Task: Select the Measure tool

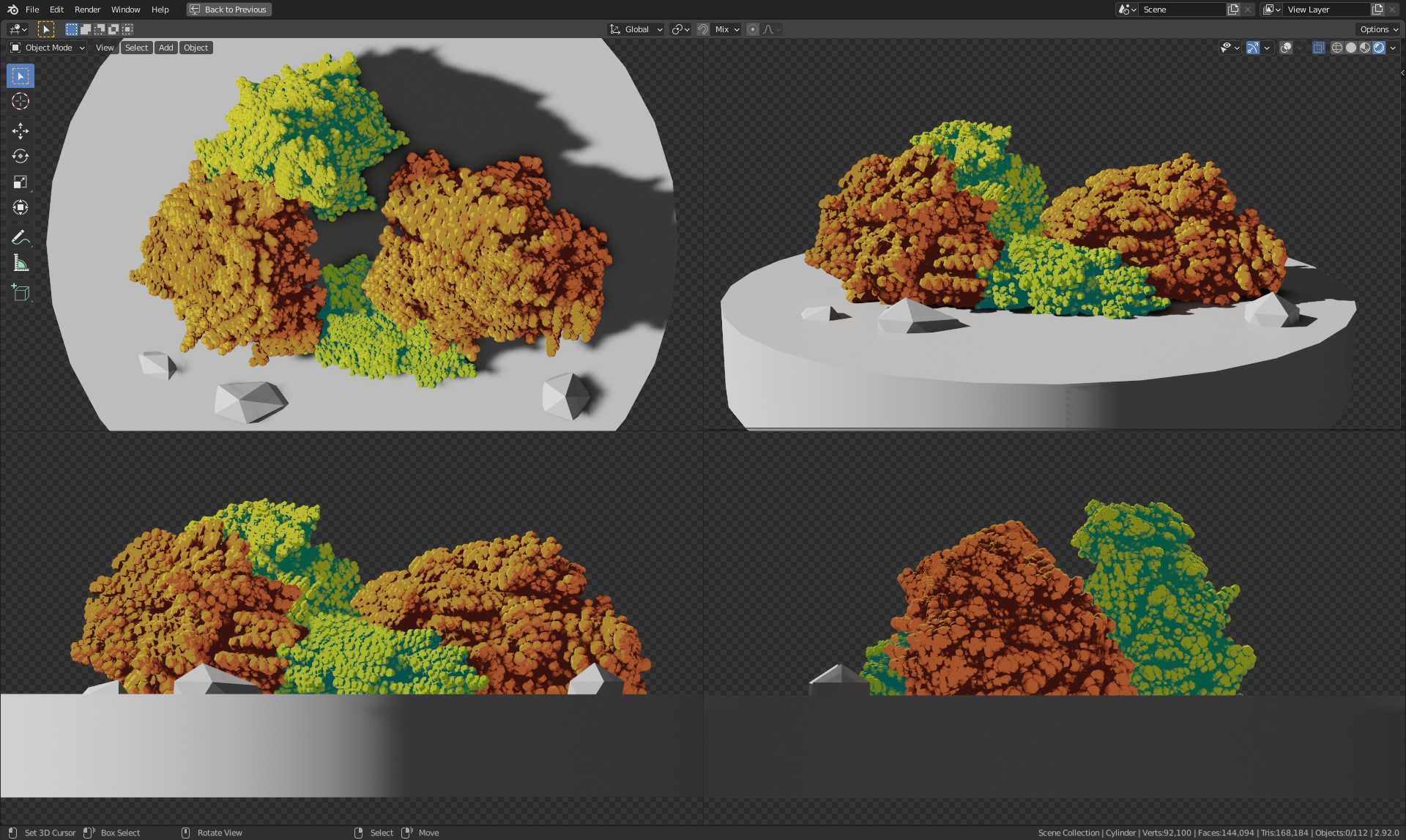Action: pyautogui.click(x=21, y=263)
